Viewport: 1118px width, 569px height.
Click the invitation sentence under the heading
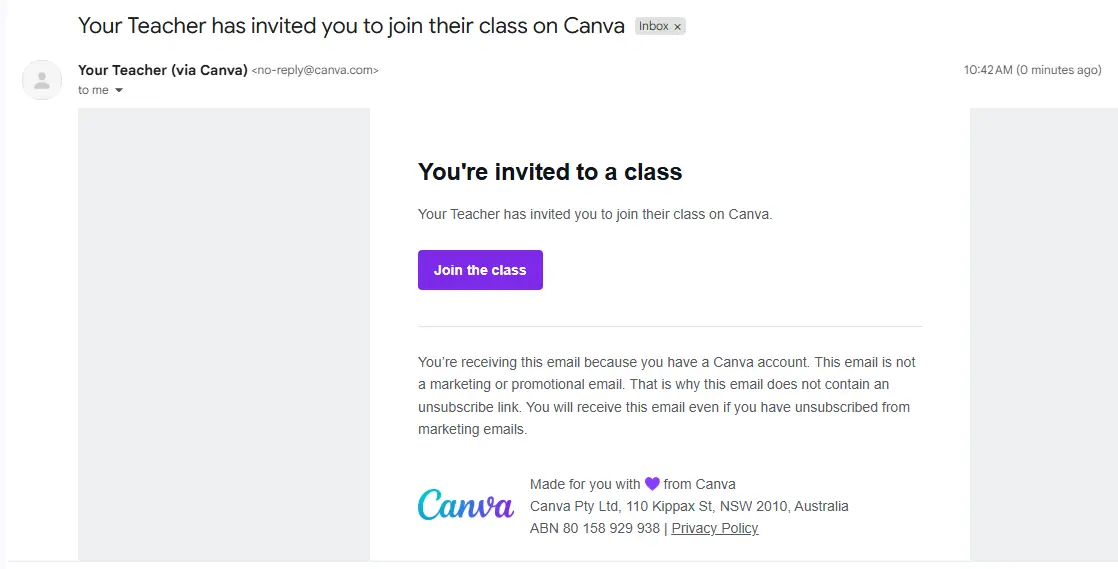[595, 214]
